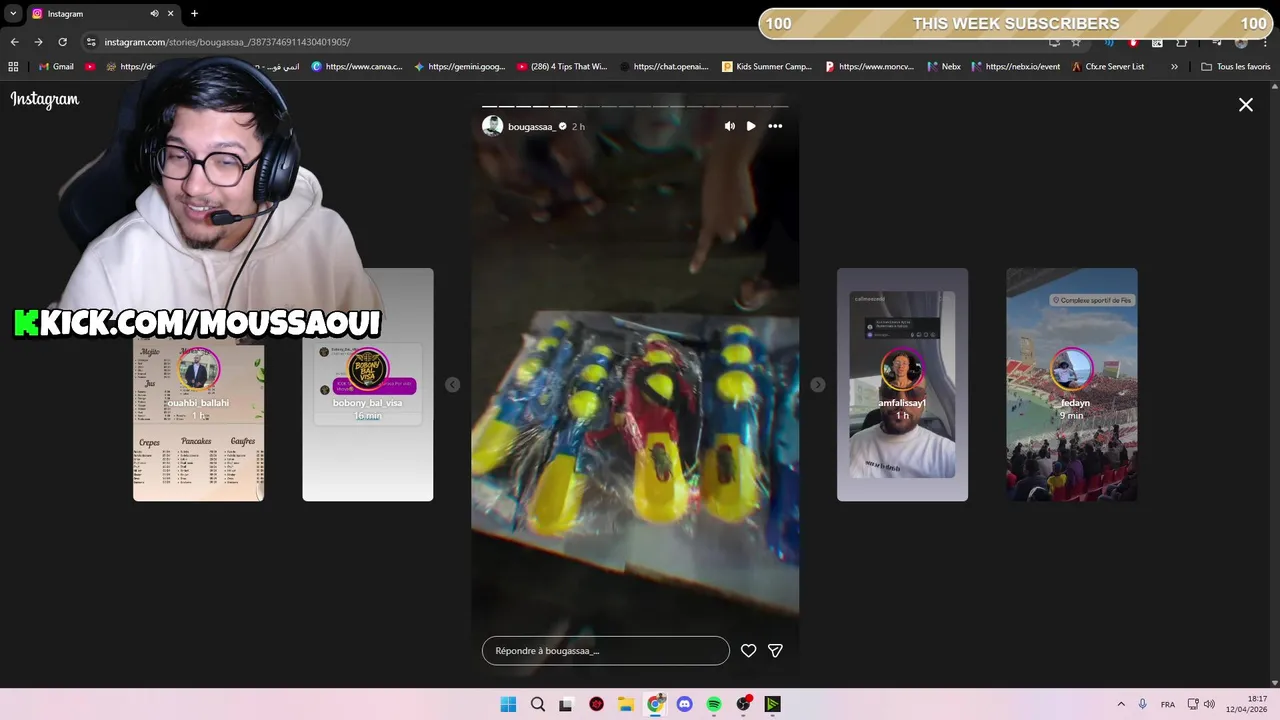Screen dimensions: 1280x720
Task: Open the 'Kids Summer Camp...' bookmark
Action: 767,67
